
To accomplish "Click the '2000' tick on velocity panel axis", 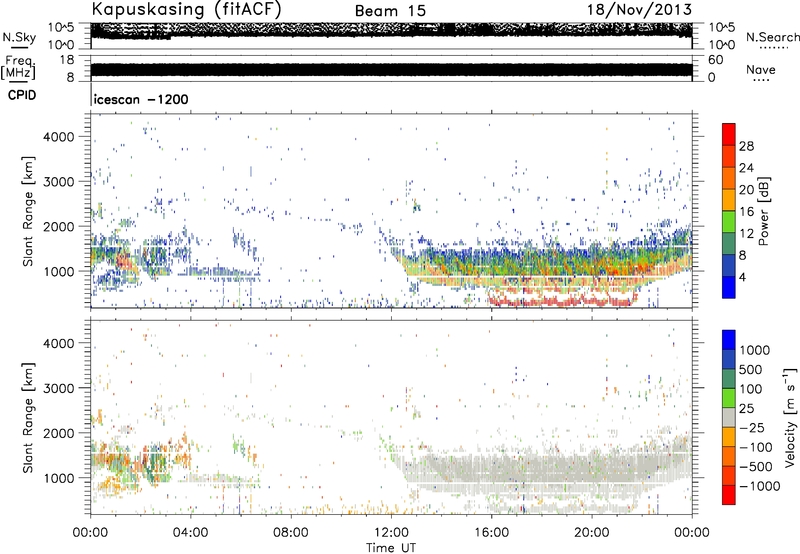I will [58, 433].
